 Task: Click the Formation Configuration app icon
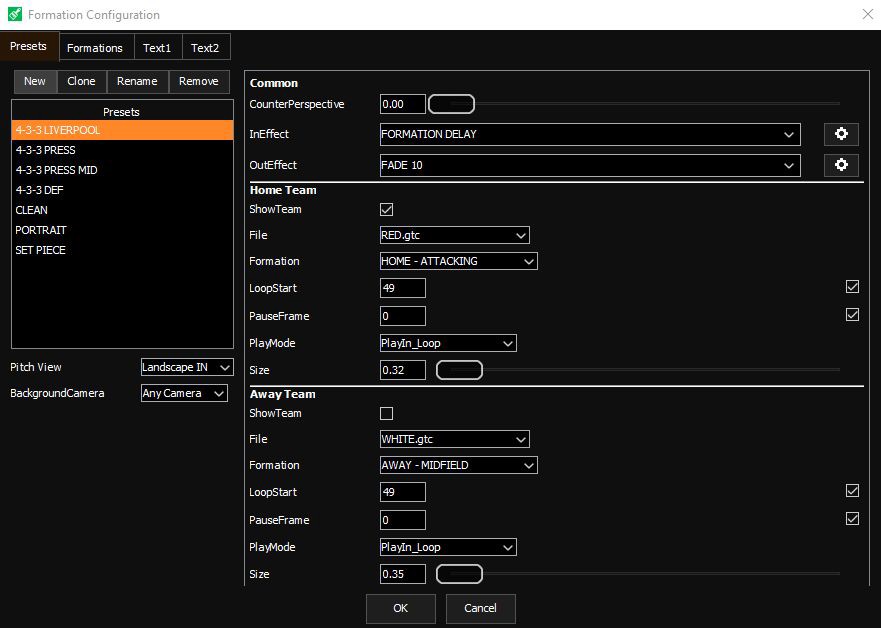[x=15, y=14]
